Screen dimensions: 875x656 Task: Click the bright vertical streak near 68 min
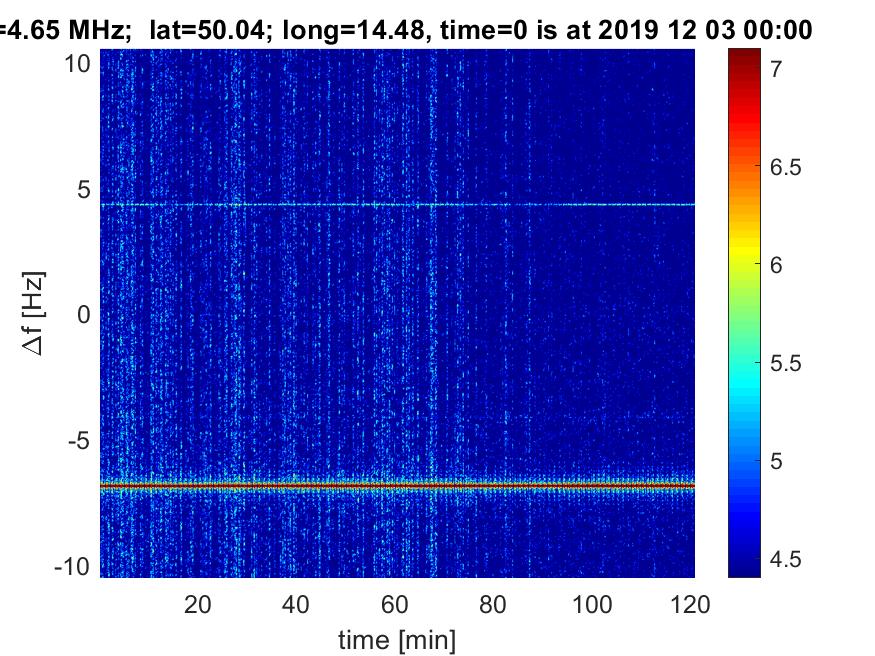coord(432,313)
